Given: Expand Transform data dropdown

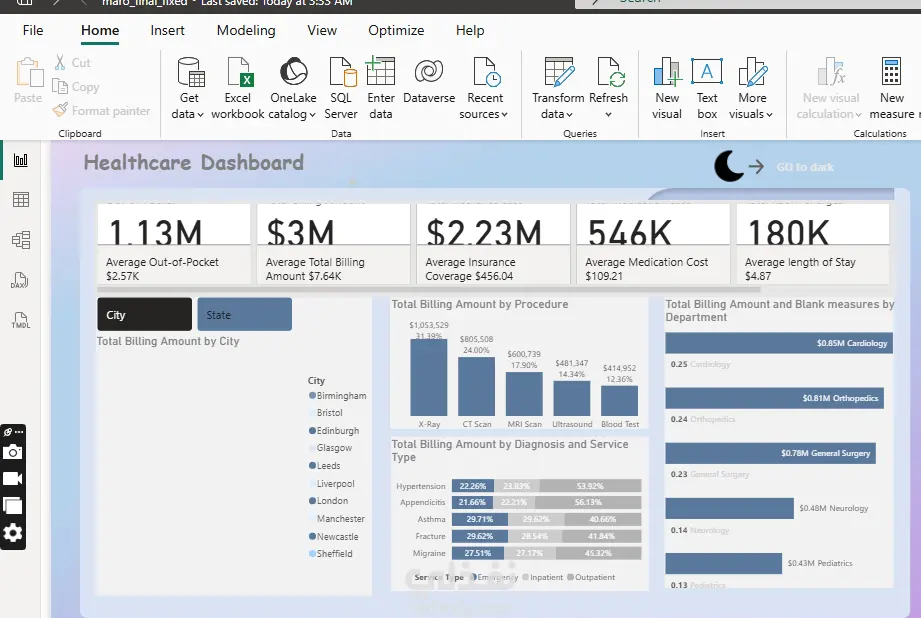Looking at the screenshot, I should click(557, 114).
